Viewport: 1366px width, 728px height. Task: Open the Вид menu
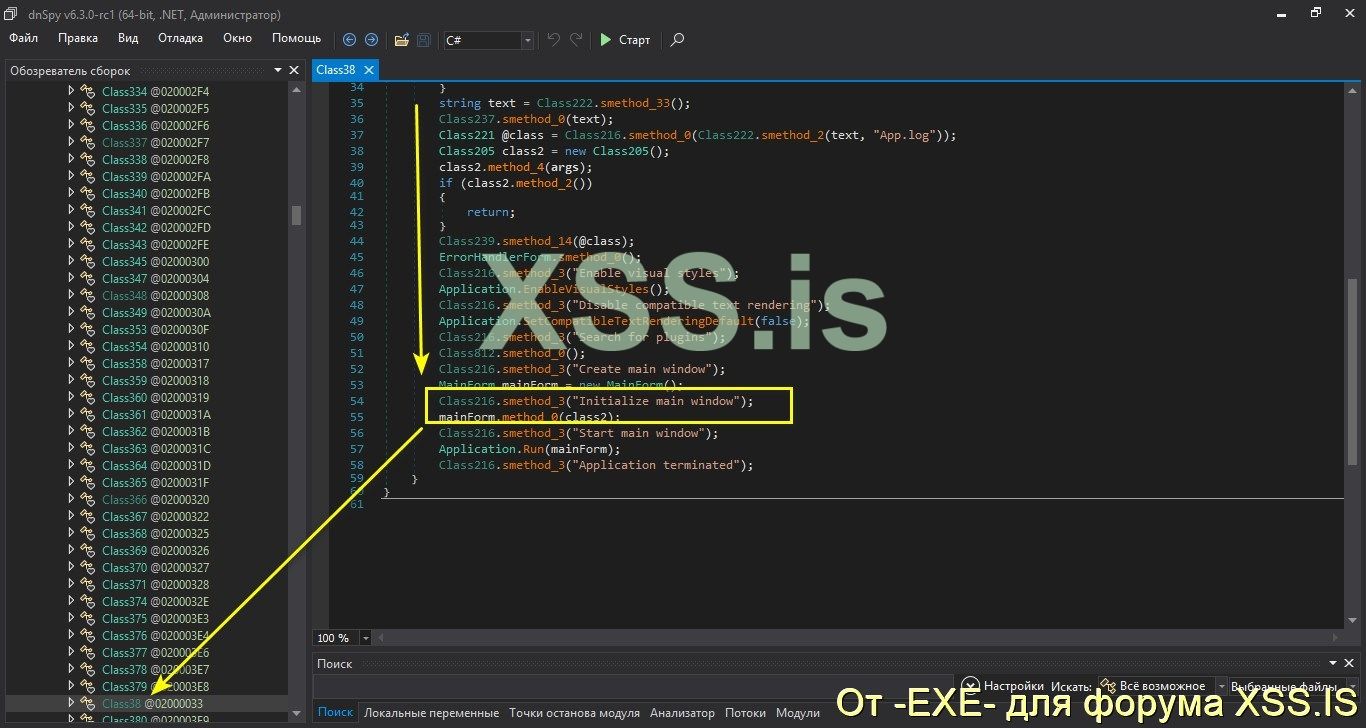pyautogui.click(x=128, y=38)
